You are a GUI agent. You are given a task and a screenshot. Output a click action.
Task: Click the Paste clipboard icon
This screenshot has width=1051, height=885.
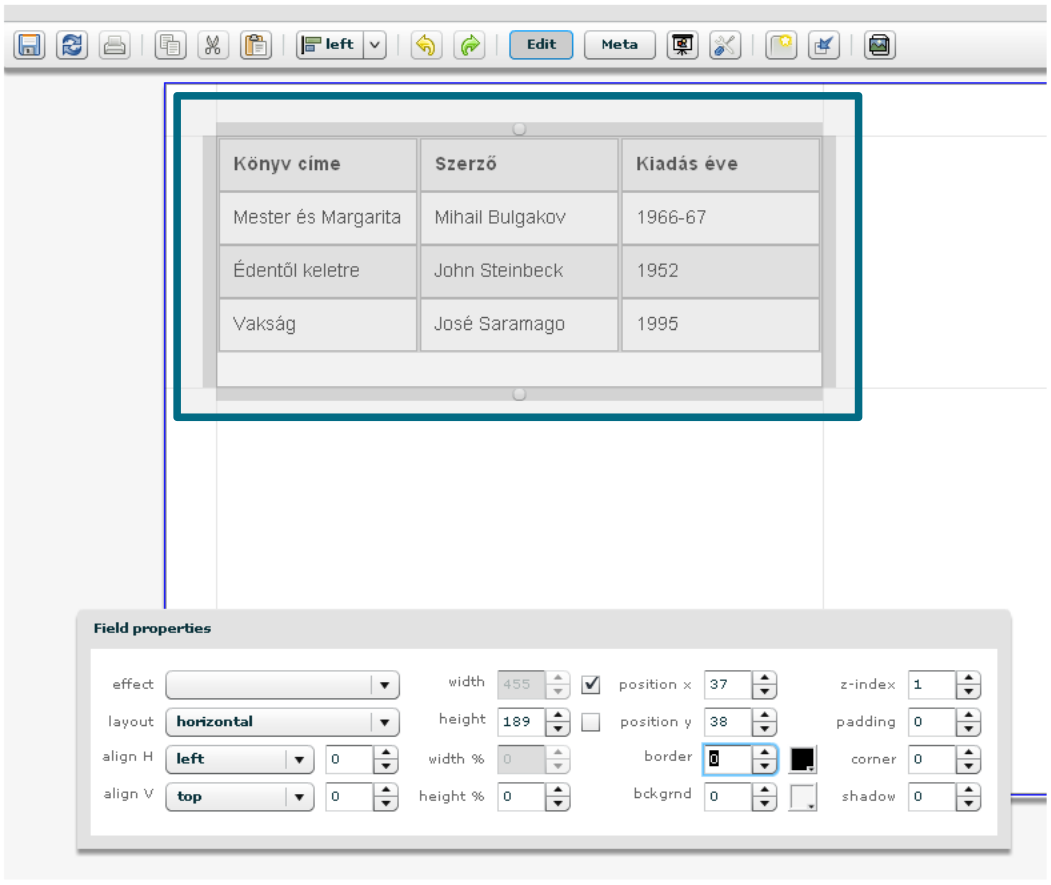256,45
